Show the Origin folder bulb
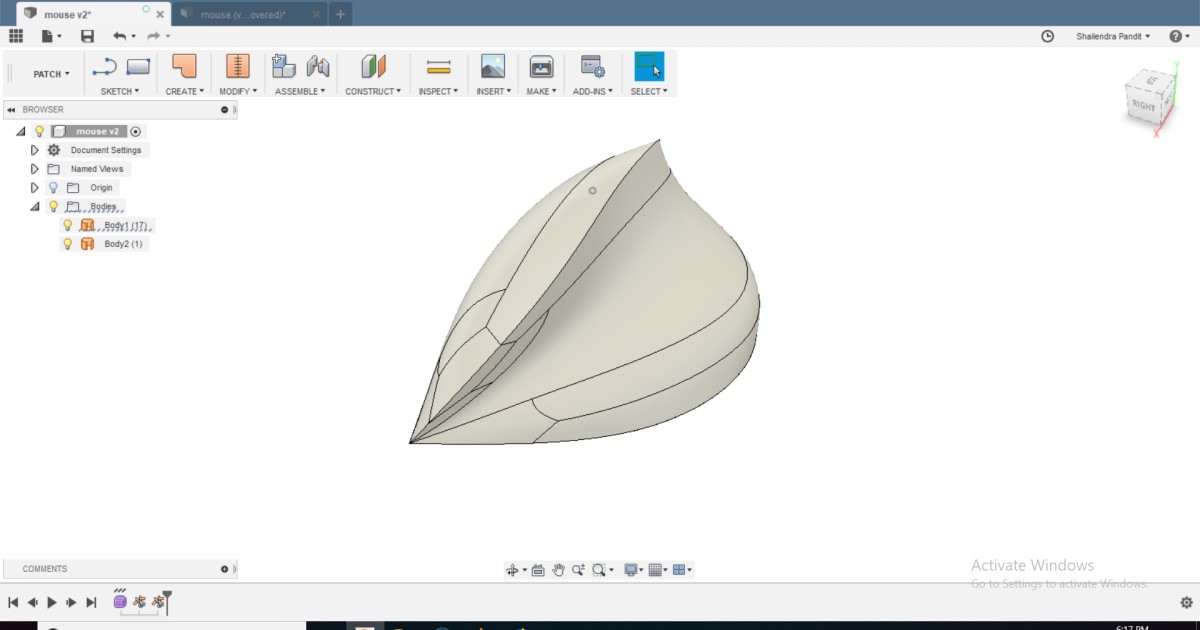The height and width of the screenshot is (630, 1200). [52, 187]
